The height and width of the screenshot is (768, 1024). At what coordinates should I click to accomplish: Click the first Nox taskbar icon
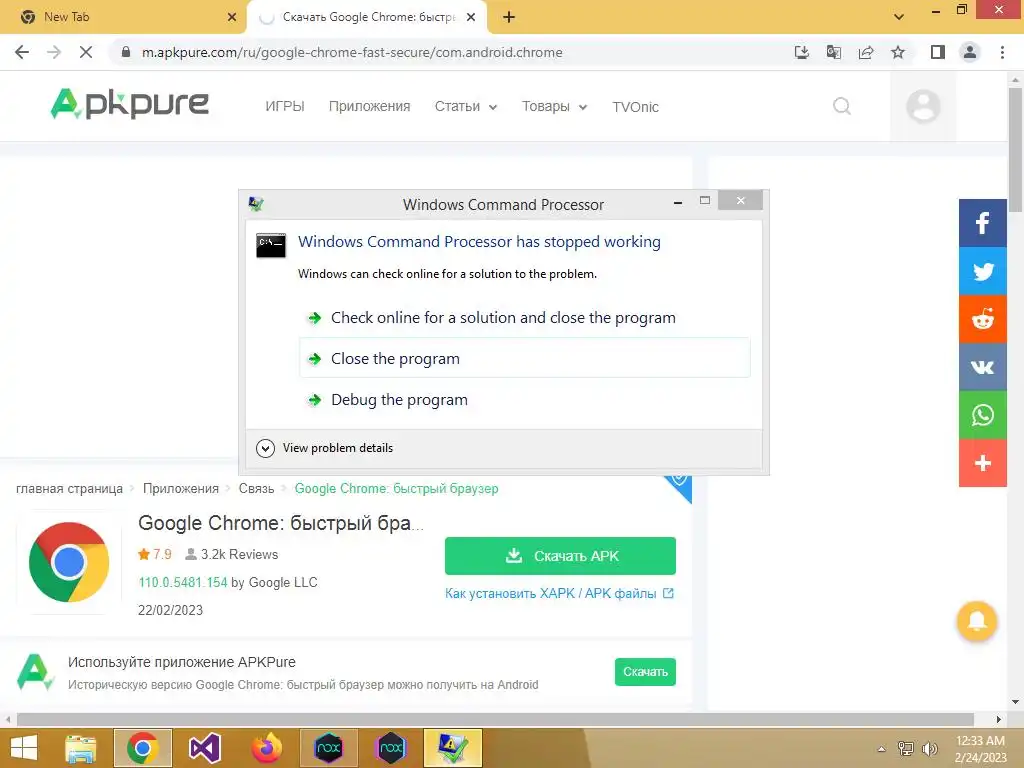click(x=328, y=748)
